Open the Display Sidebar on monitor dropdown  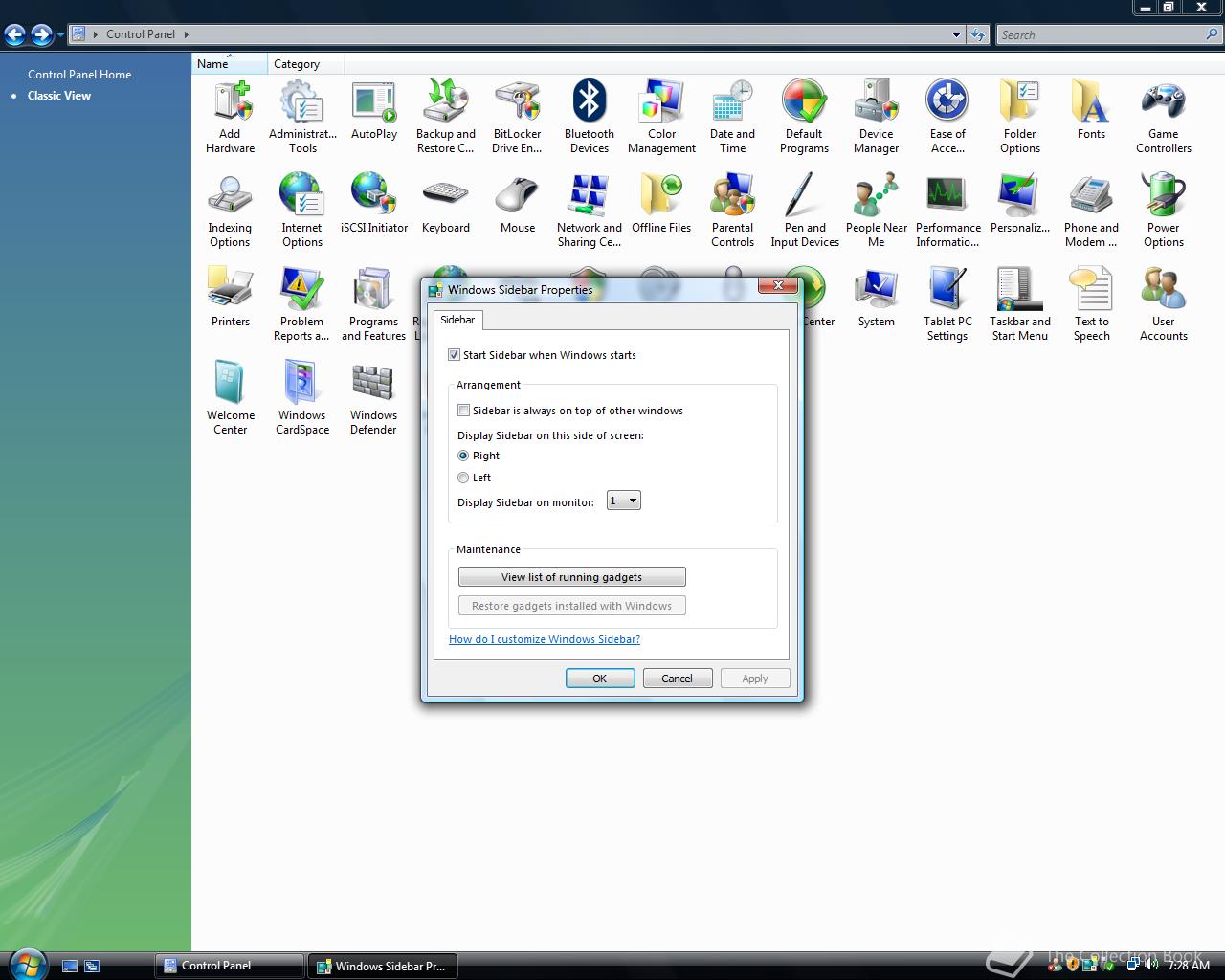point(624,501)
